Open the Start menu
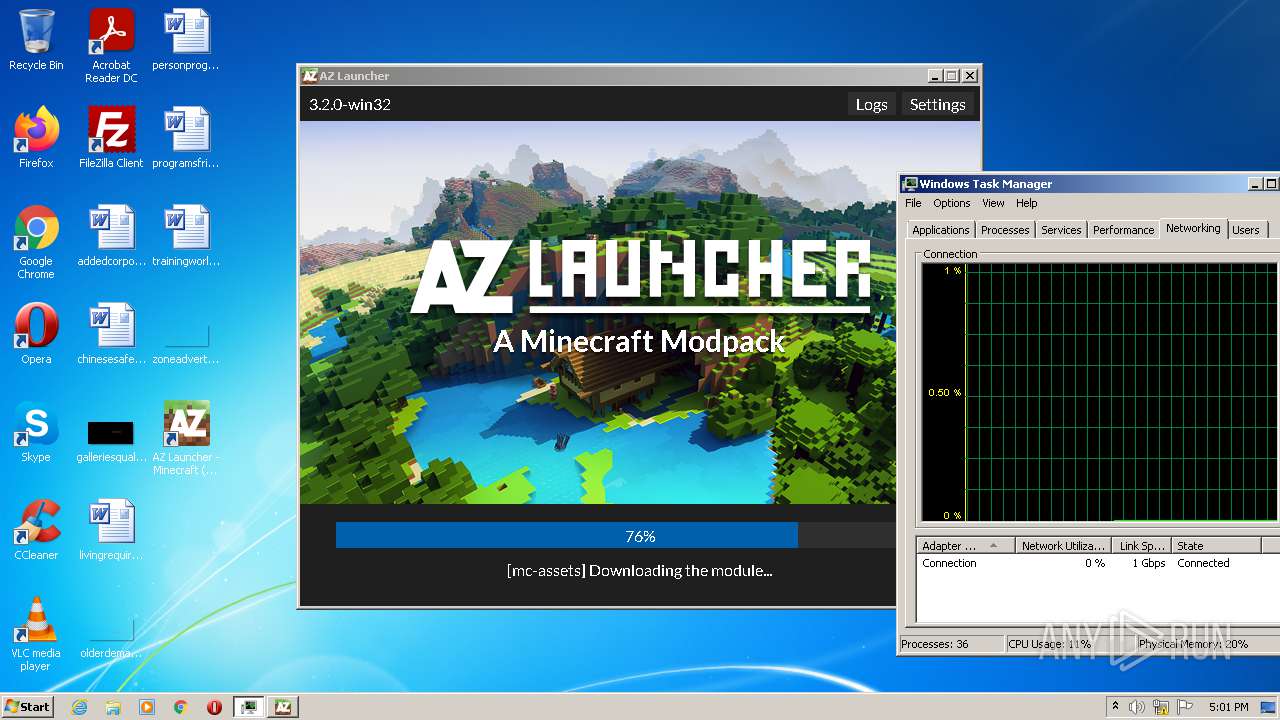The width and height of the screenshot is (1280, 720). [x=27, y=707]
